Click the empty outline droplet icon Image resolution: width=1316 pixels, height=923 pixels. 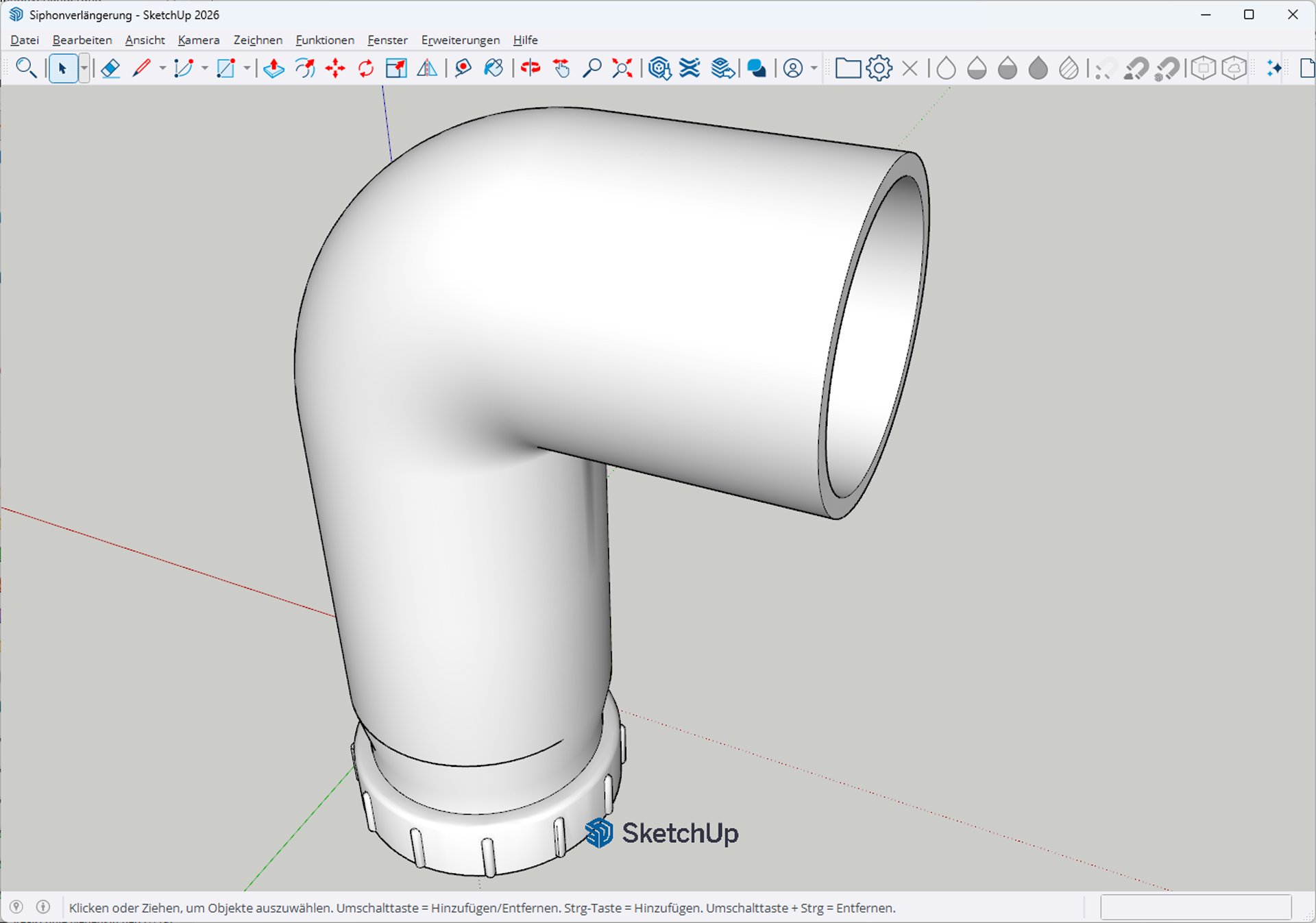[946, 69]
